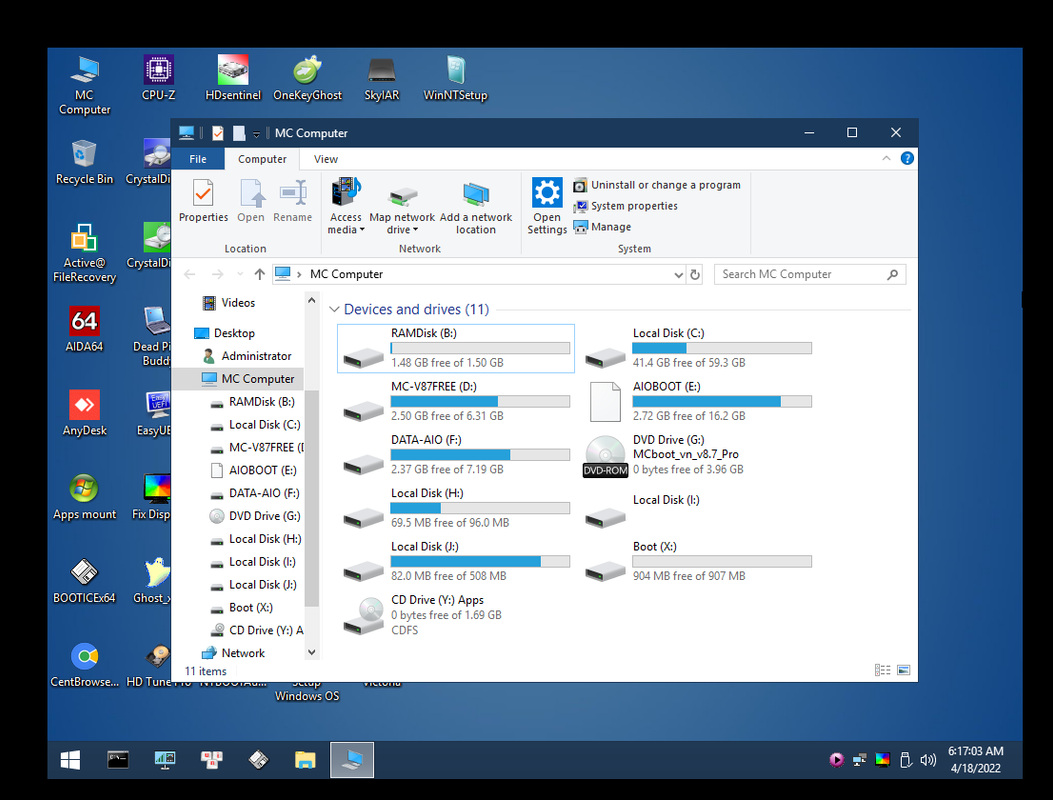Select the SkyIAR desktop icon
This screenshot has height=800, width=1053.
[381, 77]
